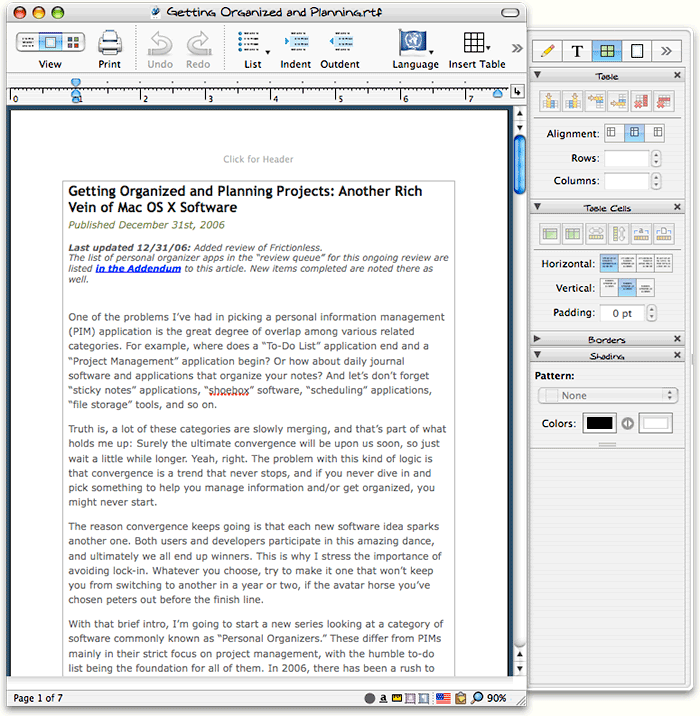Screen dimensions: 700x716
Task: Set vertical cell alignment to top
Action: pos(609,288)
